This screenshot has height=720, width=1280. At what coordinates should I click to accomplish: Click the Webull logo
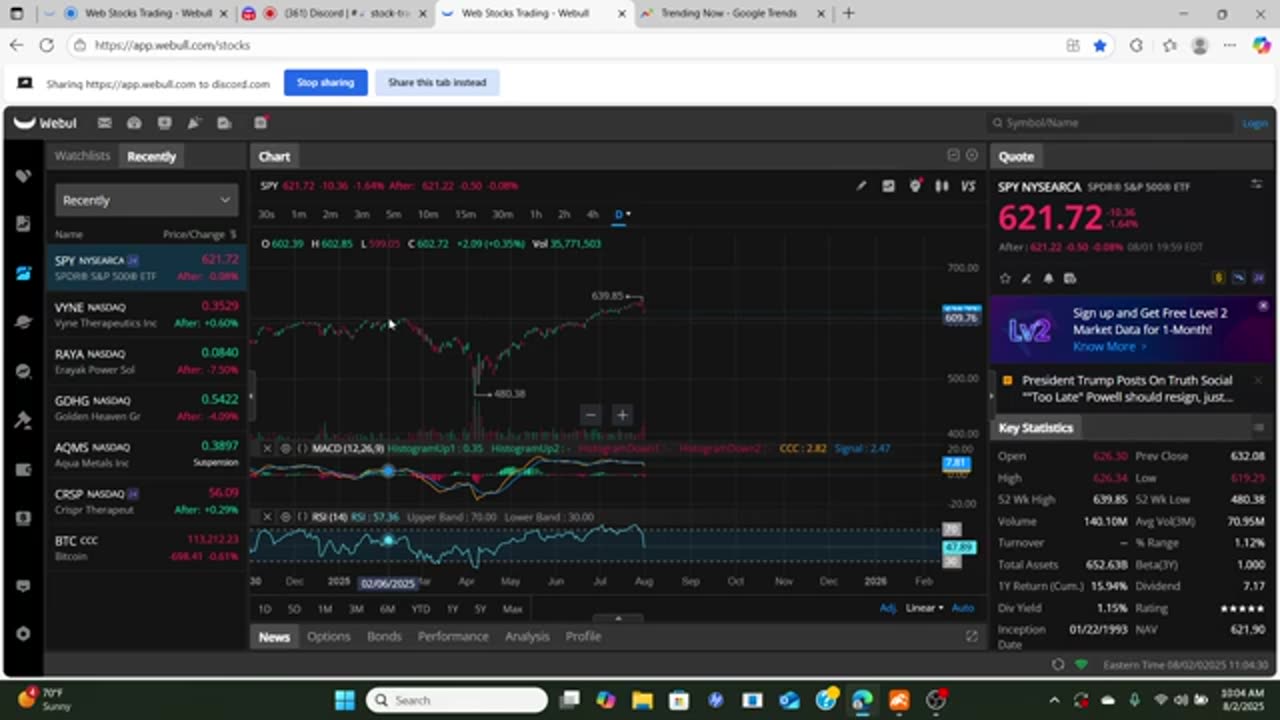45,123
